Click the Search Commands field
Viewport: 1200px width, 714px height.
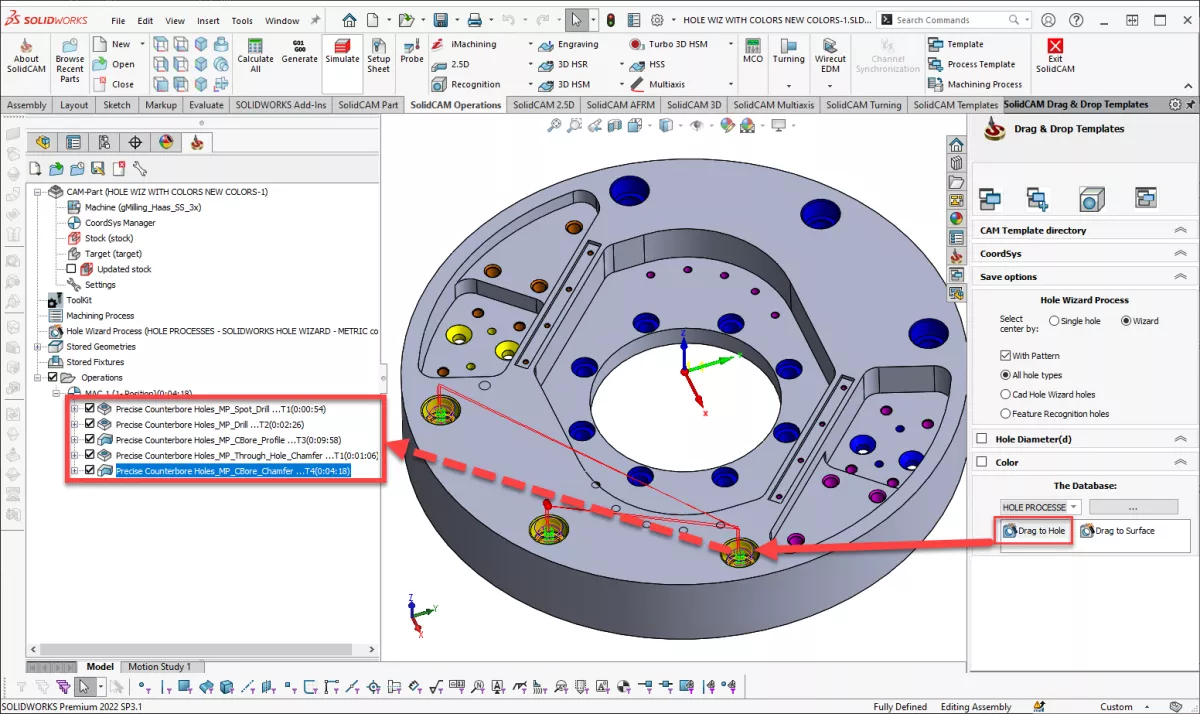click(952, 19)
